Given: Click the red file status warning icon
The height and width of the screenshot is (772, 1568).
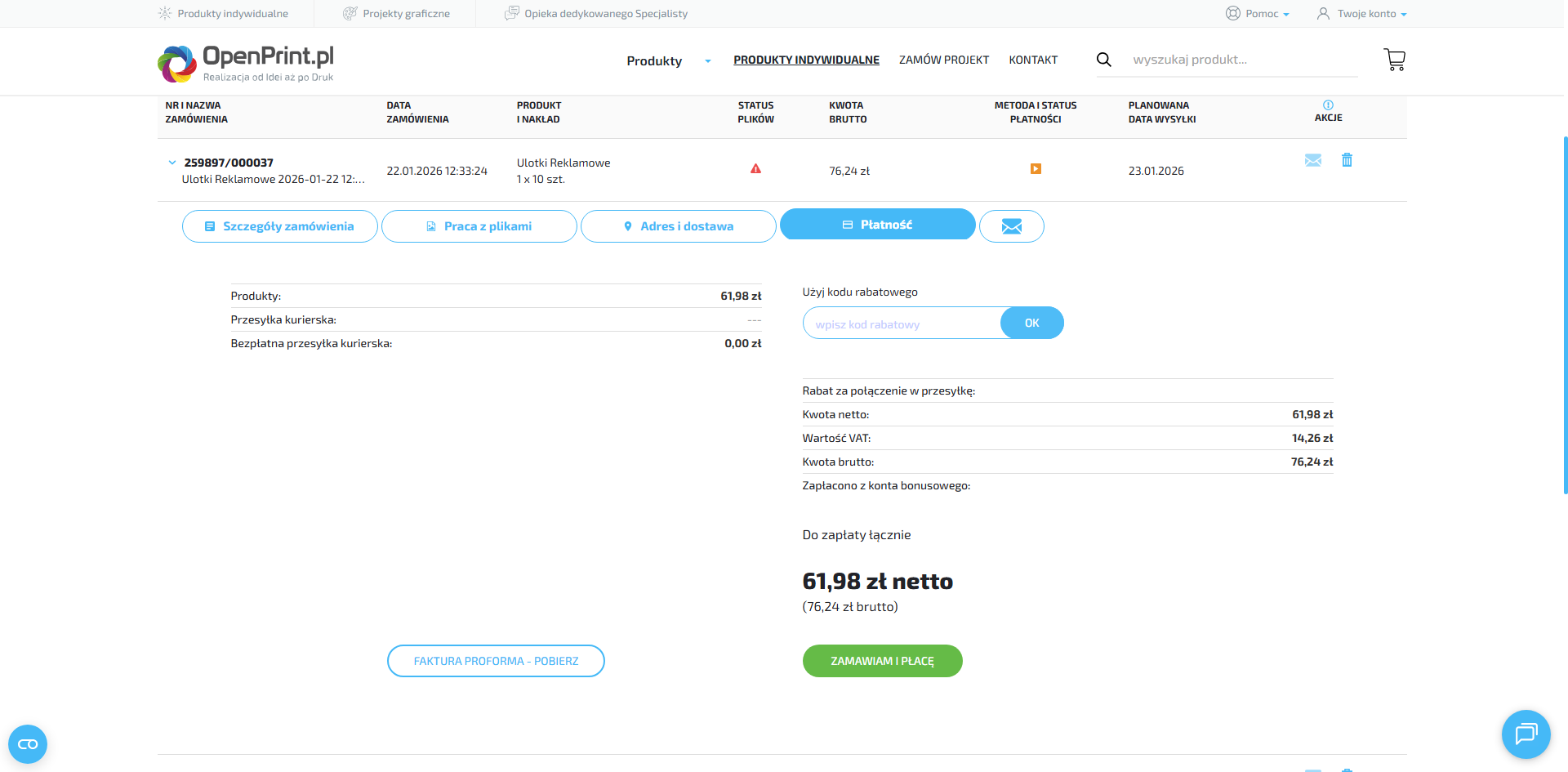Looking at the screenshot, I should 755,169.
